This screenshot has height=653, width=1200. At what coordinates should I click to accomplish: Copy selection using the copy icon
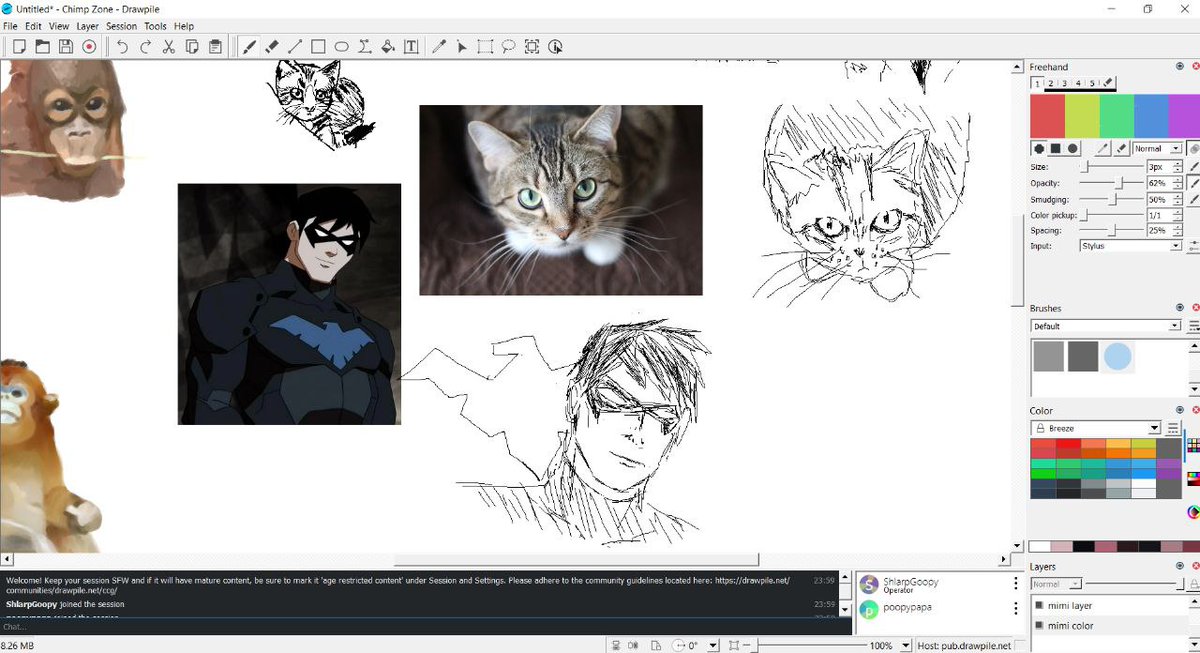click(x=192, y=46)
